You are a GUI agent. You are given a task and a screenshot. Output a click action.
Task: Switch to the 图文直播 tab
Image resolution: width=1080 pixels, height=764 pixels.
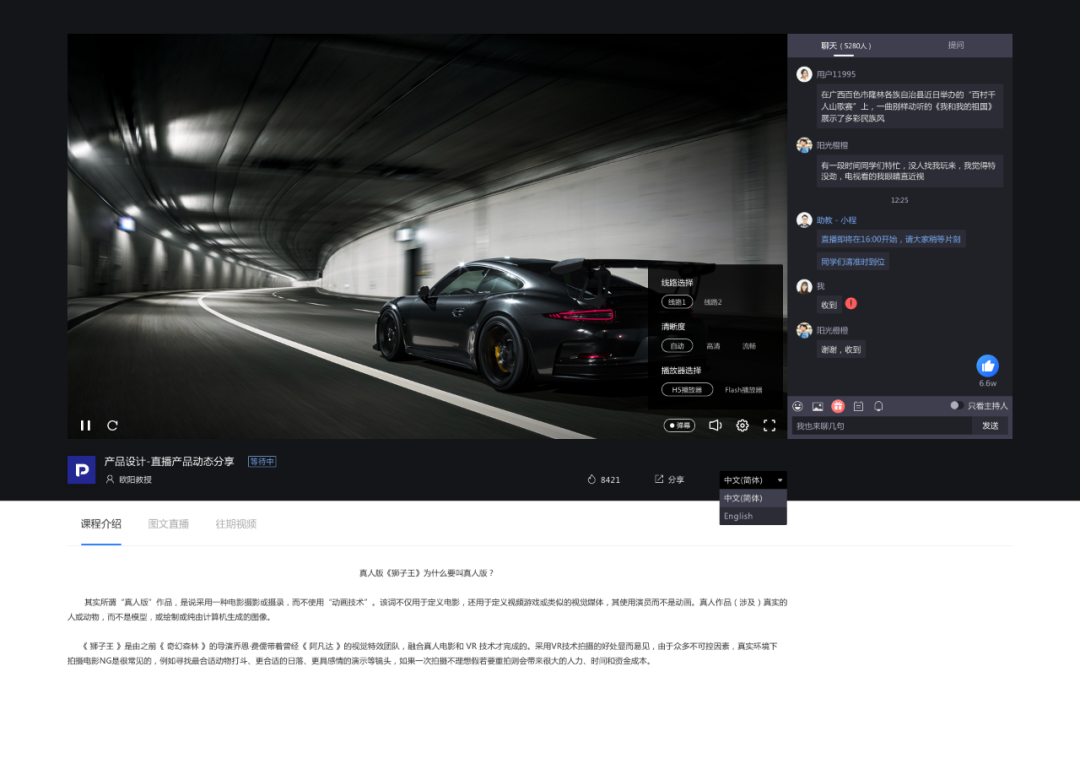pos(168,524)
